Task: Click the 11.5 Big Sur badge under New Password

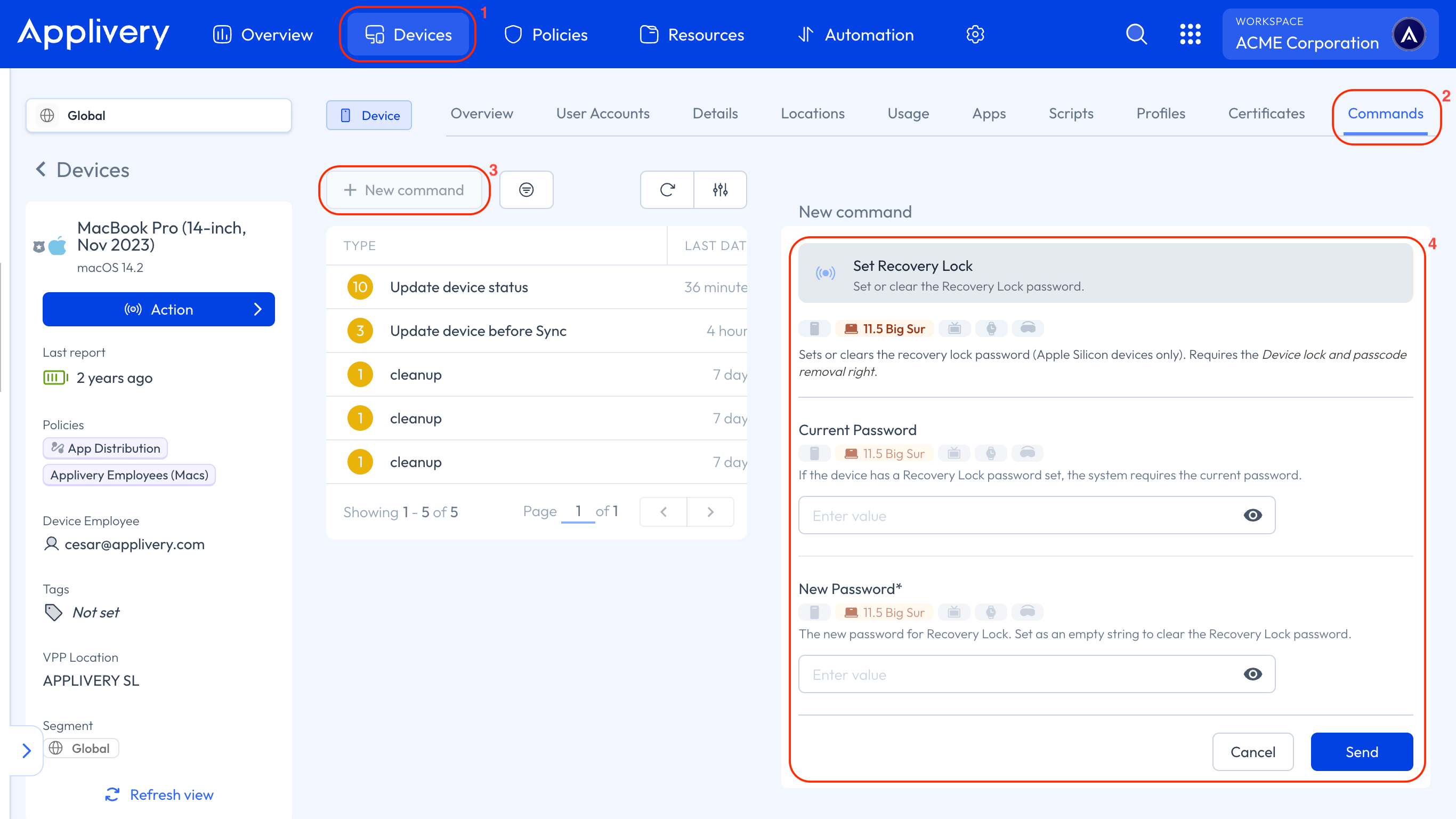Action: coord(885,612)
